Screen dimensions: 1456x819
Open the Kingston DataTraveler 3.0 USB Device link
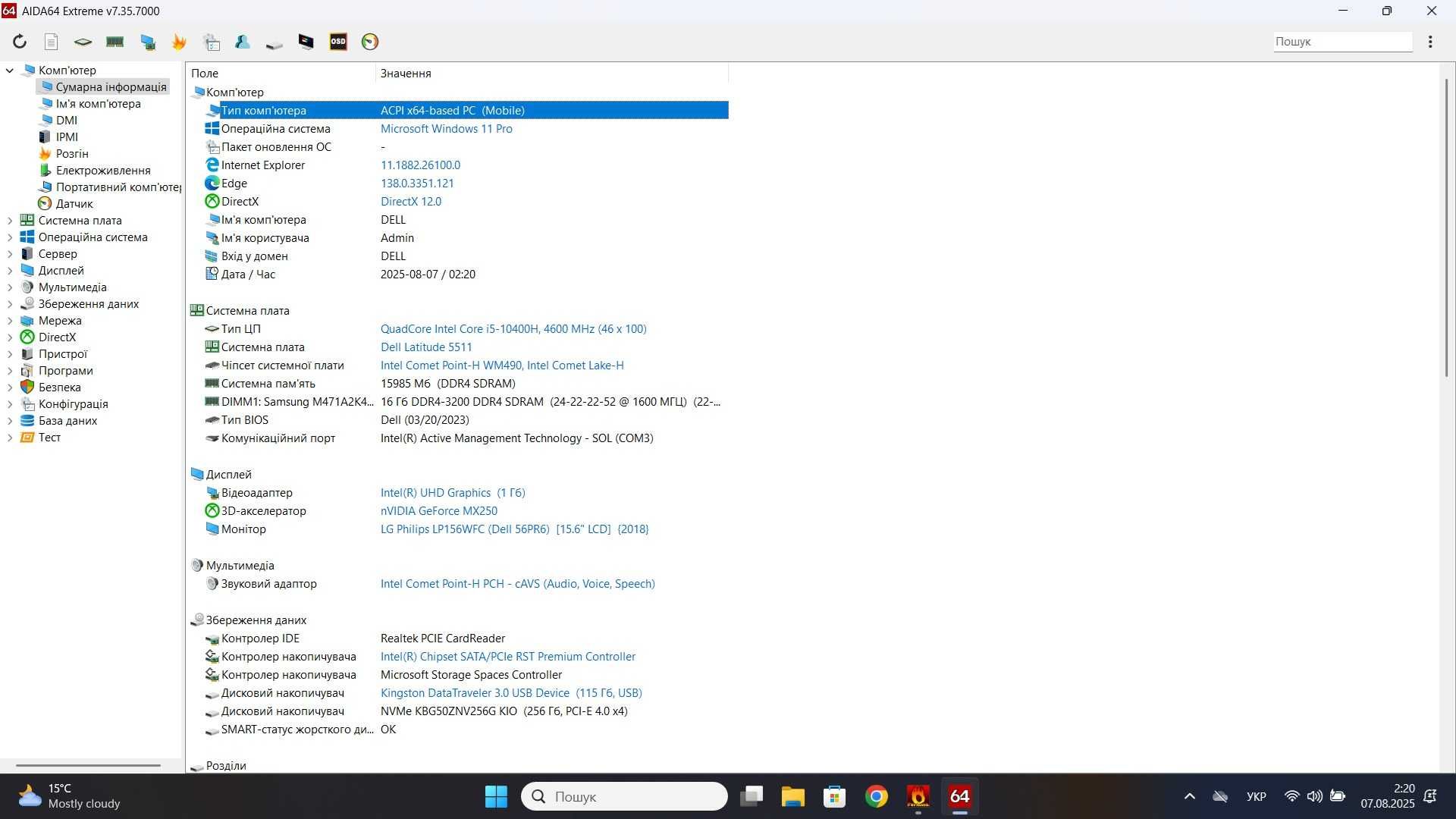pyautogui.click(x=511, y=693)
